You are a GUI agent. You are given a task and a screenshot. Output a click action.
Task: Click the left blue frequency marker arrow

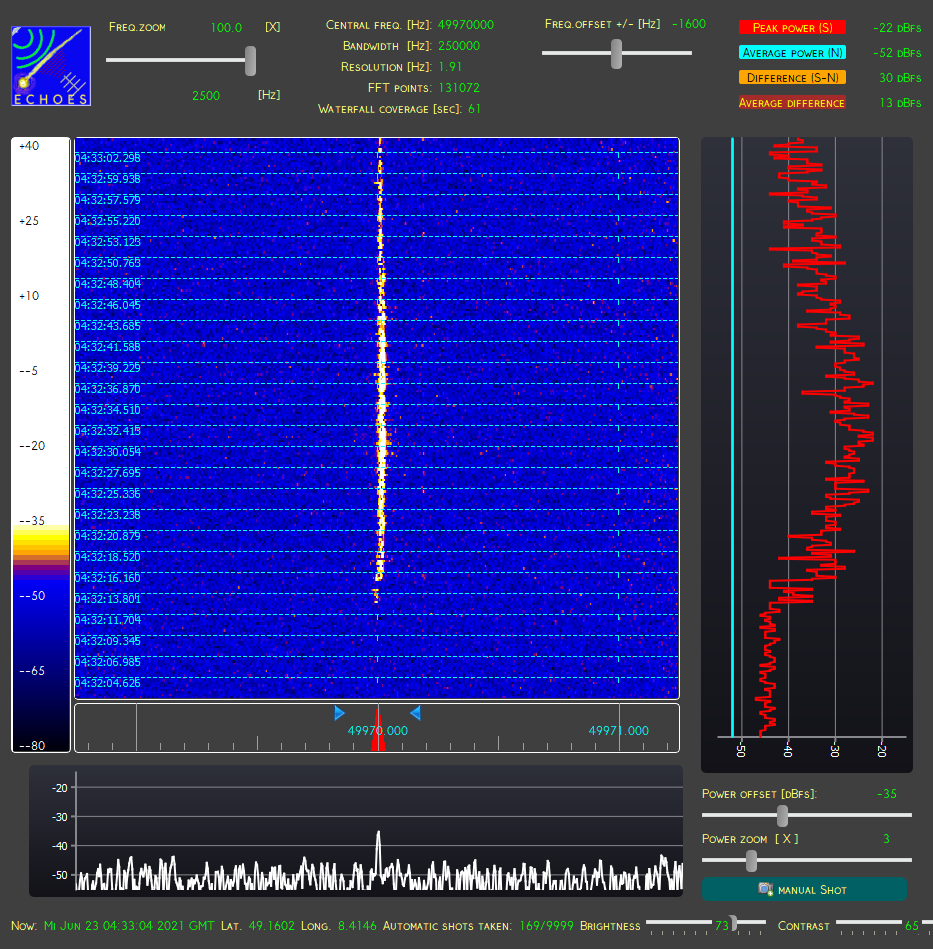(x=339, y=713)
